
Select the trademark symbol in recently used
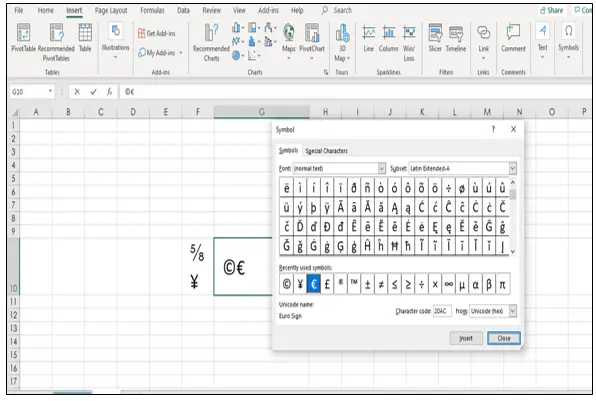pos(354,284)
